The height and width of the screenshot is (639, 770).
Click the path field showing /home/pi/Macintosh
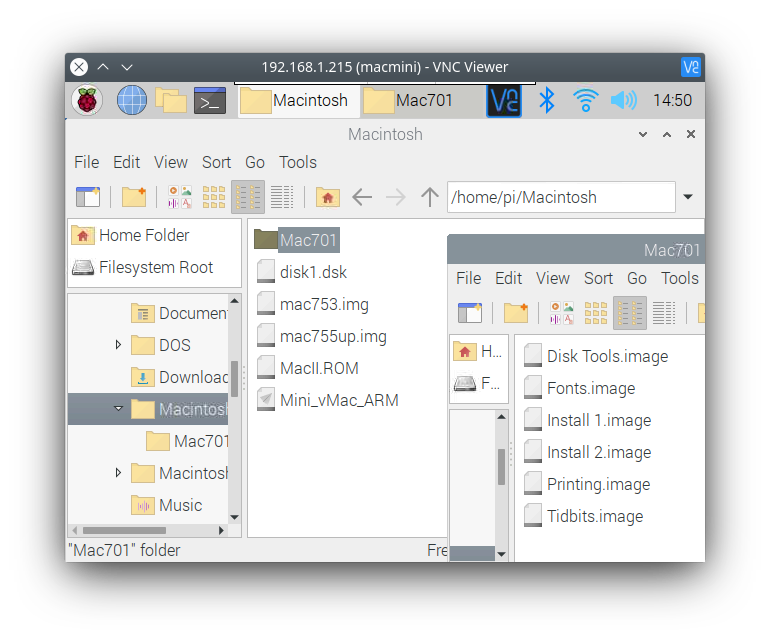(560, 197)
